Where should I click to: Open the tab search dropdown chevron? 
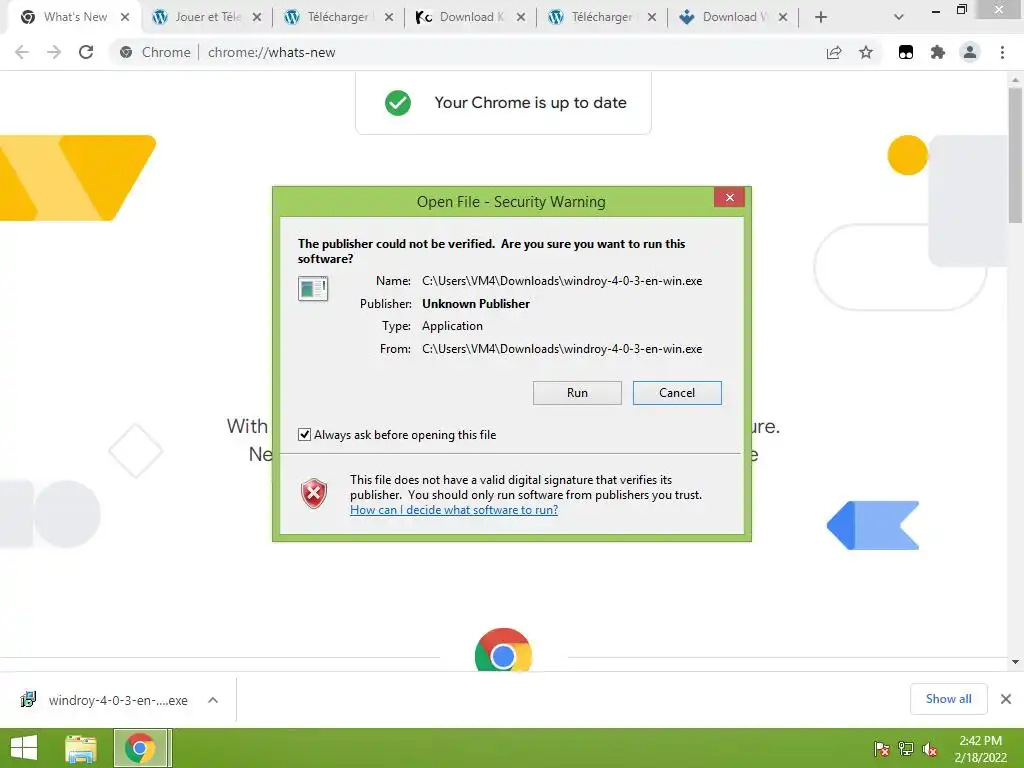click(899, 17)
